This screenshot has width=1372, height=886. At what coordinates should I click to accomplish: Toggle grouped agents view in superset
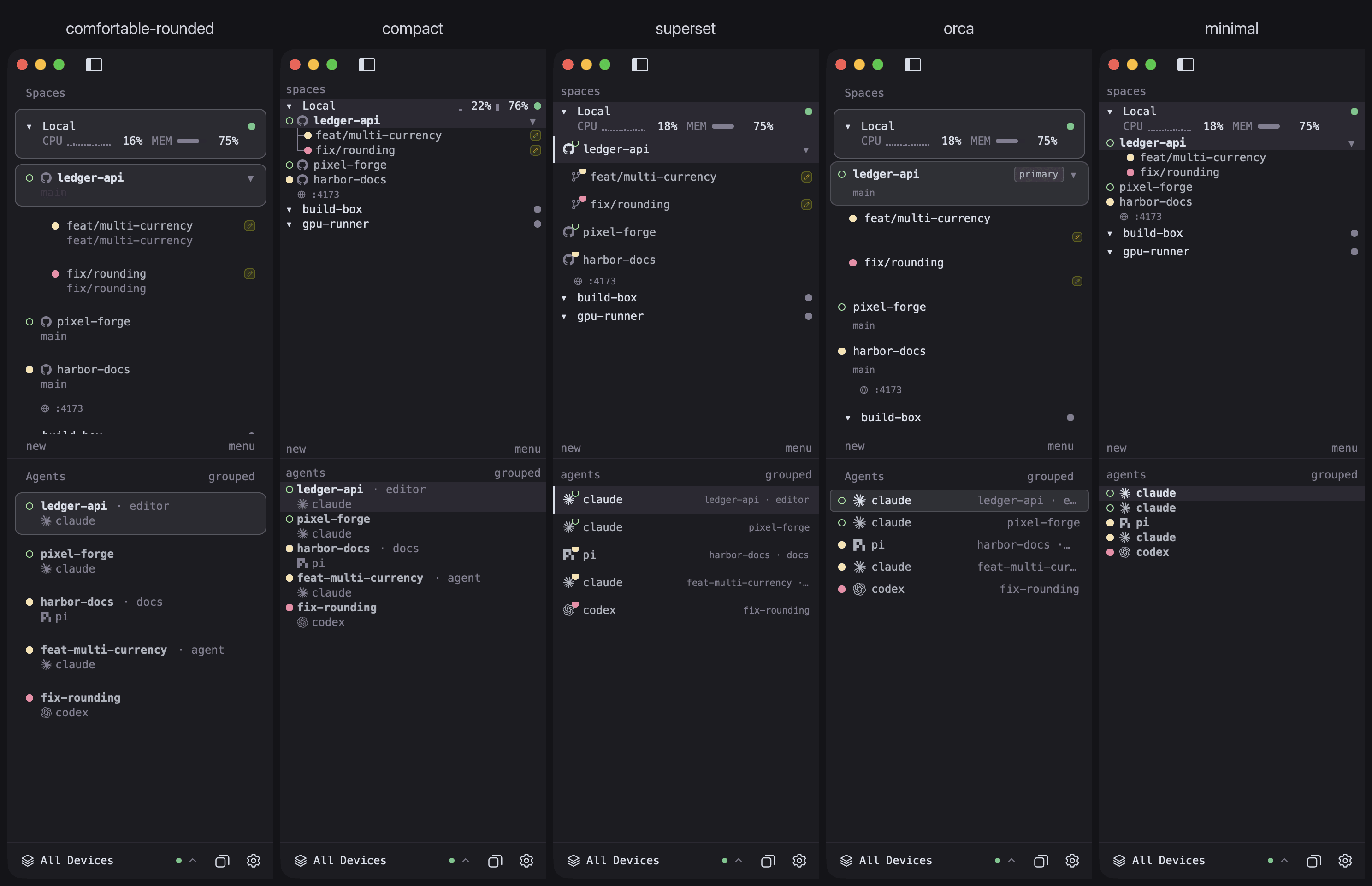coord(788,475)
